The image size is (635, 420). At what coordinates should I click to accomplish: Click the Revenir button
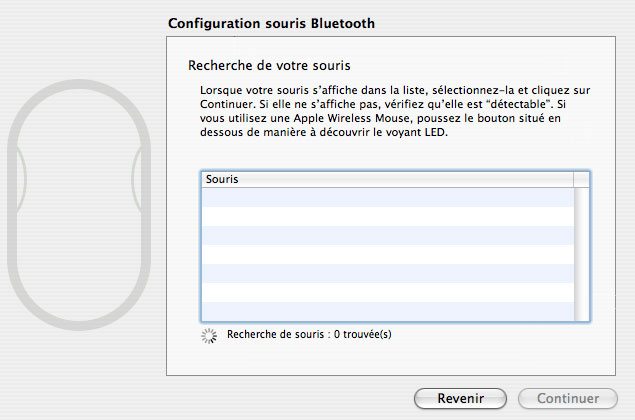point(460,398)
